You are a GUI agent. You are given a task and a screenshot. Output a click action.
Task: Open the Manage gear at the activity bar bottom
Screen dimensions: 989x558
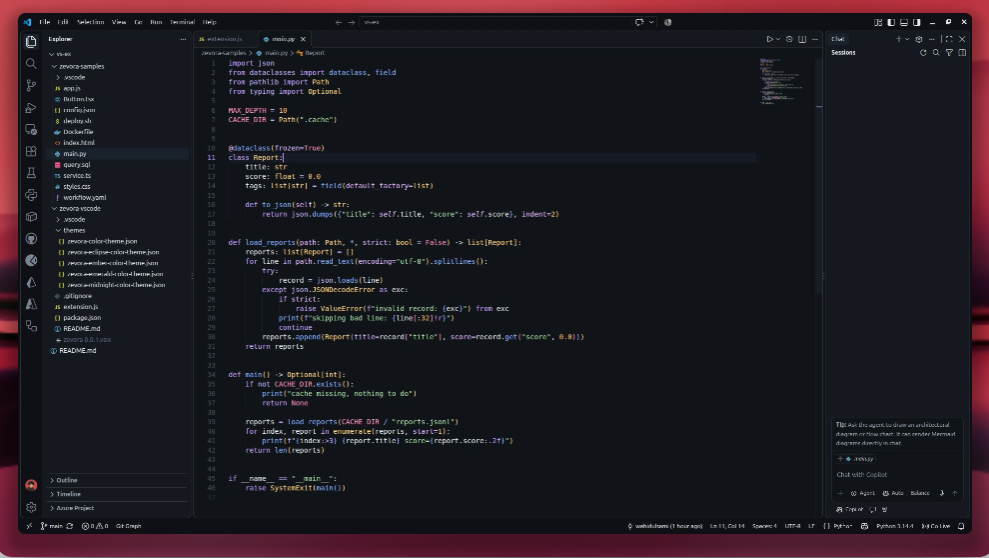31,507
